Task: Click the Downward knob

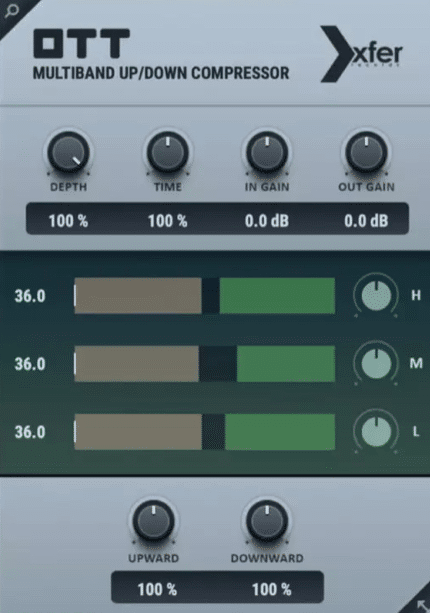Action: coord(267,521)
